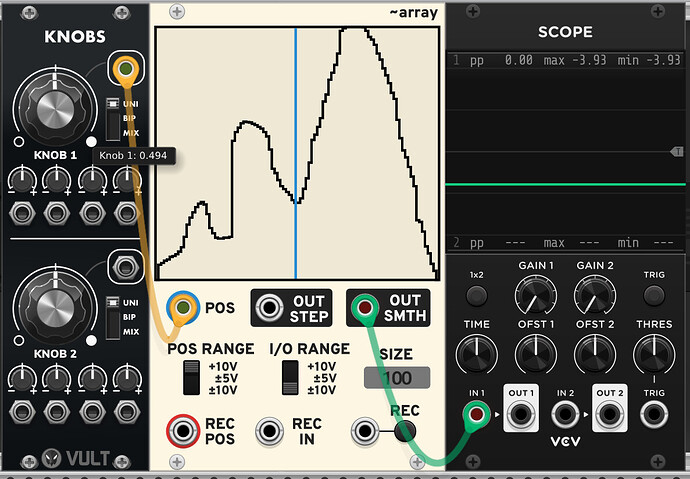690x479 pixels.
Task: Click the OUT STEP output jack
Action: [268, 309]
